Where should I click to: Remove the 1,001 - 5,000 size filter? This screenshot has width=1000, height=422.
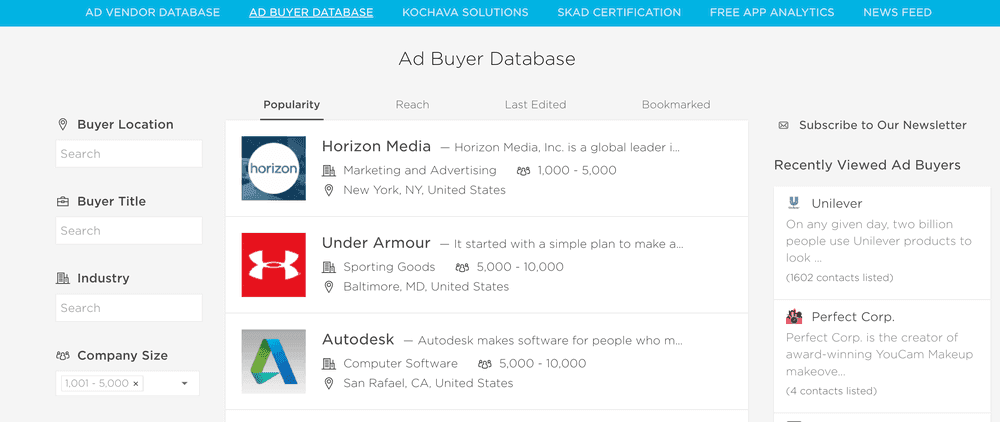(135, 384)
